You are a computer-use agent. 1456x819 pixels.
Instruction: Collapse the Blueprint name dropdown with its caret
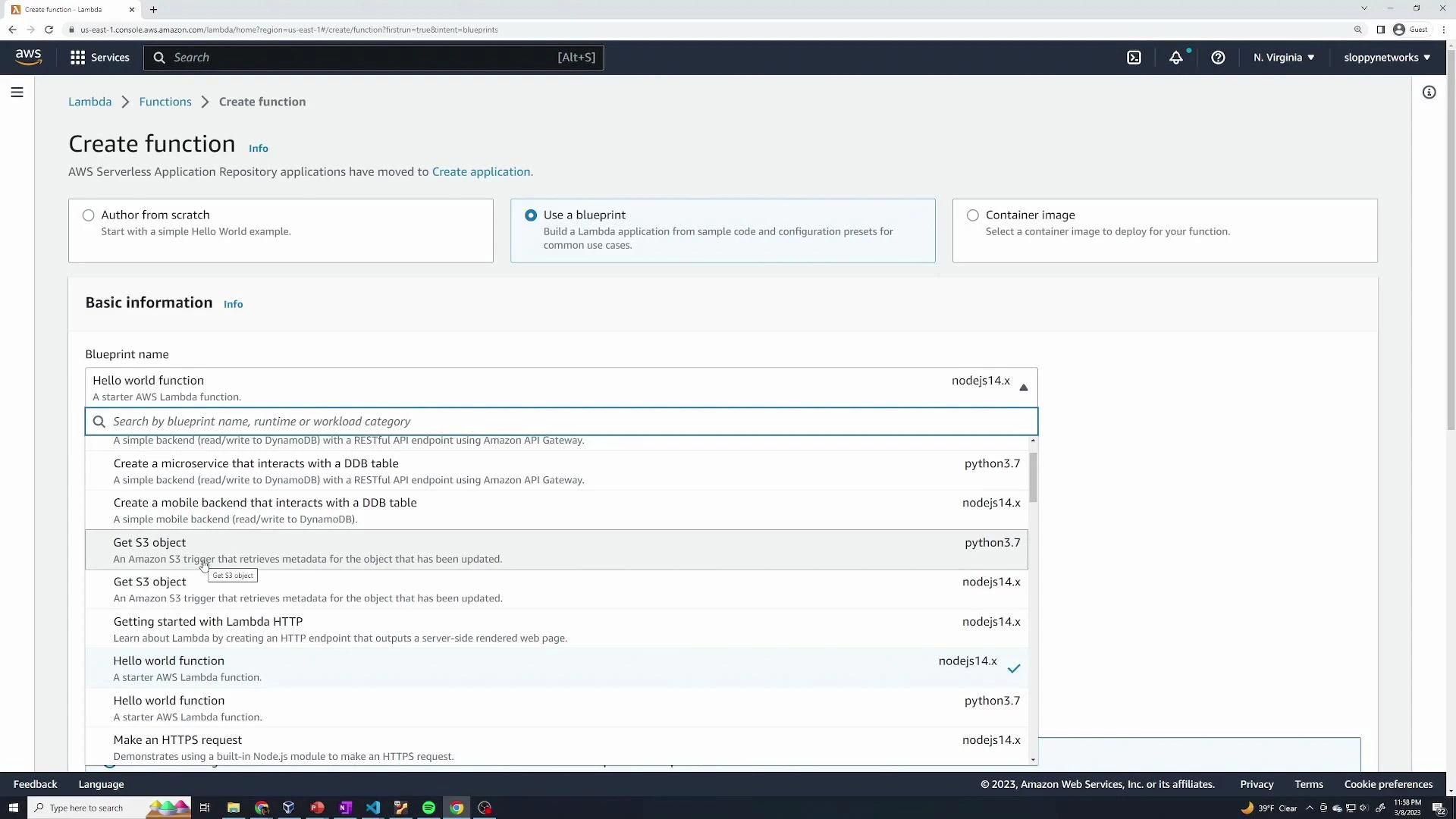point(1023,388)
